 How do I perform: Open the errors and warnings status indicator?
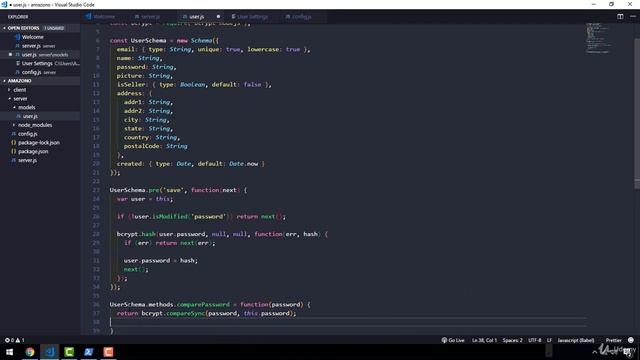[15, 340]
